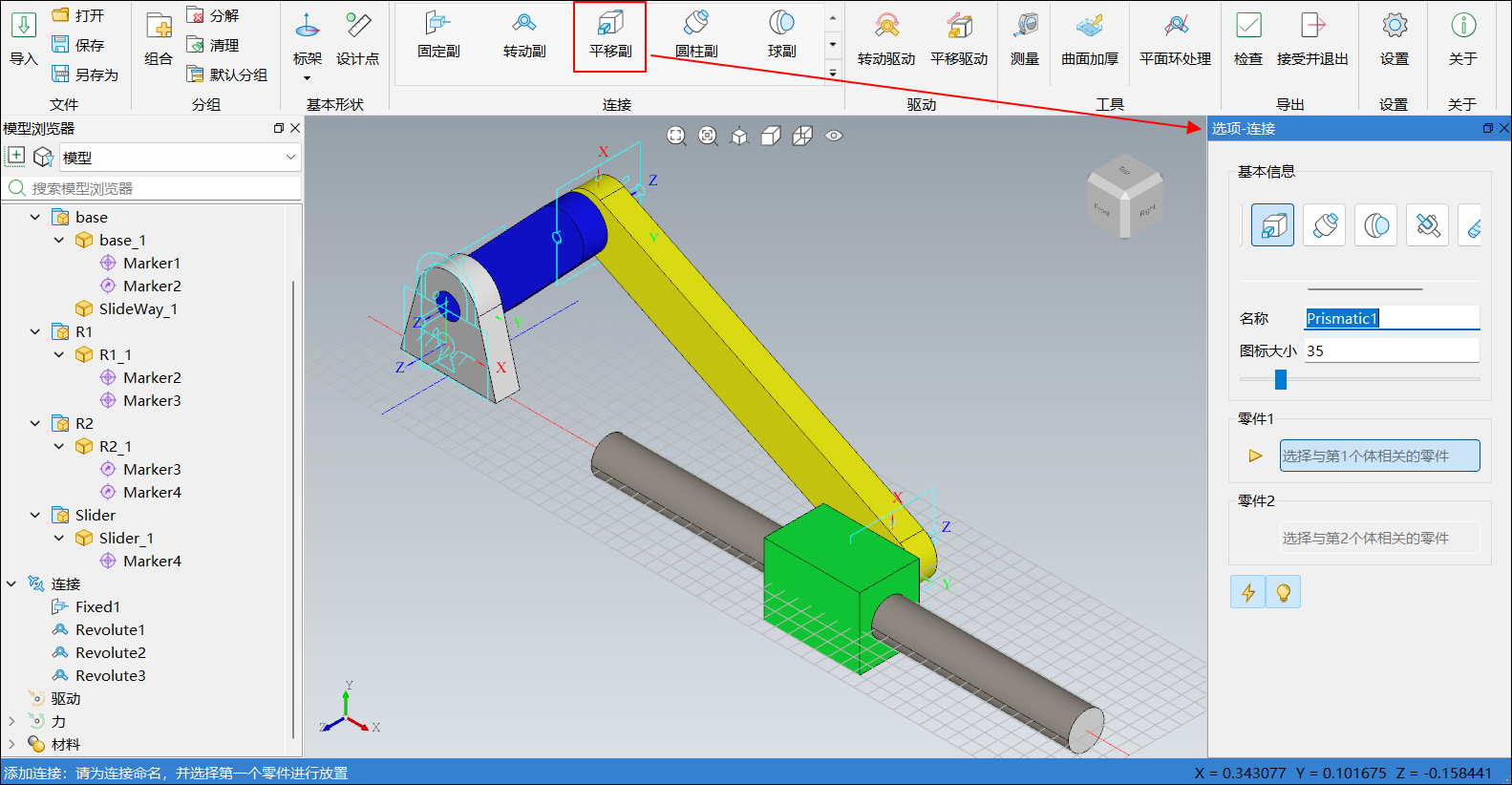
Task: Click the 球副 spherical joint tool
Action: click(x=781, y=34)
